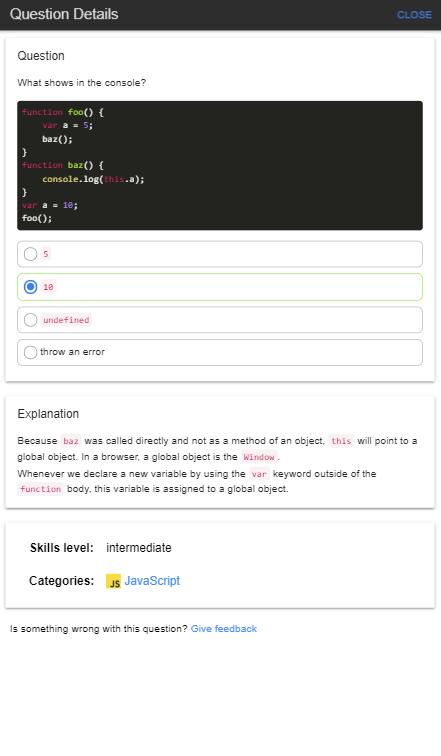This screenshot has height=756, width=441.
Task: Select the radio button for answer 10
Action: (x=30, y=287)
